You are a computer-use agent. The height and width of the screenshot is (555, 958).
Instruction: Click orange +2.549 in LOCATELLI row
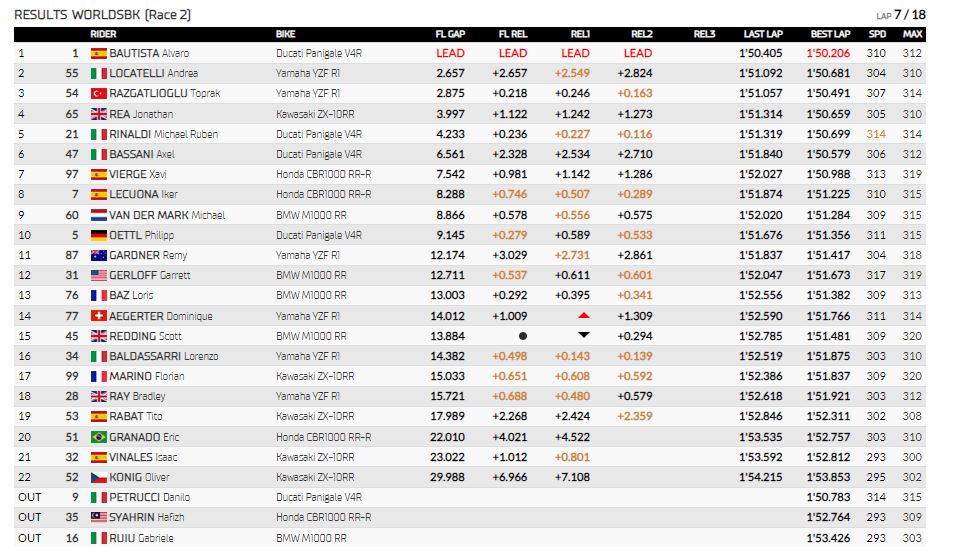tap(572, 73)
